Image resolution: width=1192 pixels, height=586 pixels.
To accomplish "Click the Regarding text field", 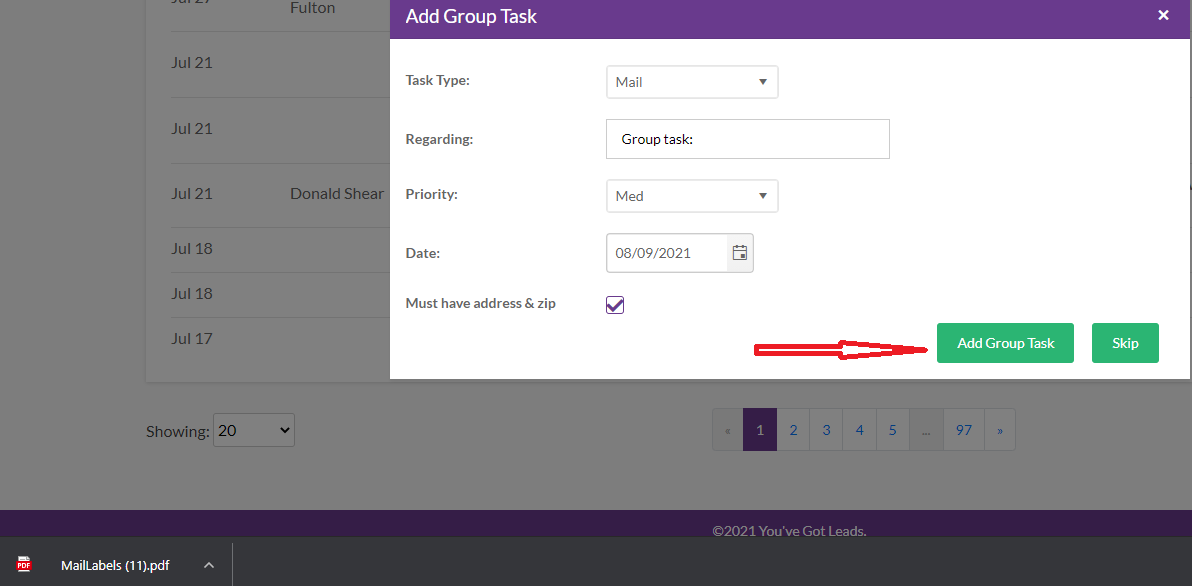I will [x=747, y=139].
